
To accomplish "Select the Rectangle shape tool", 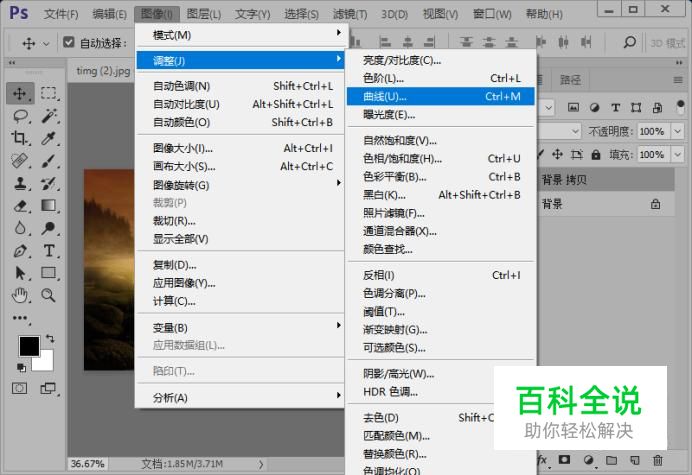I will coord(49,273).
